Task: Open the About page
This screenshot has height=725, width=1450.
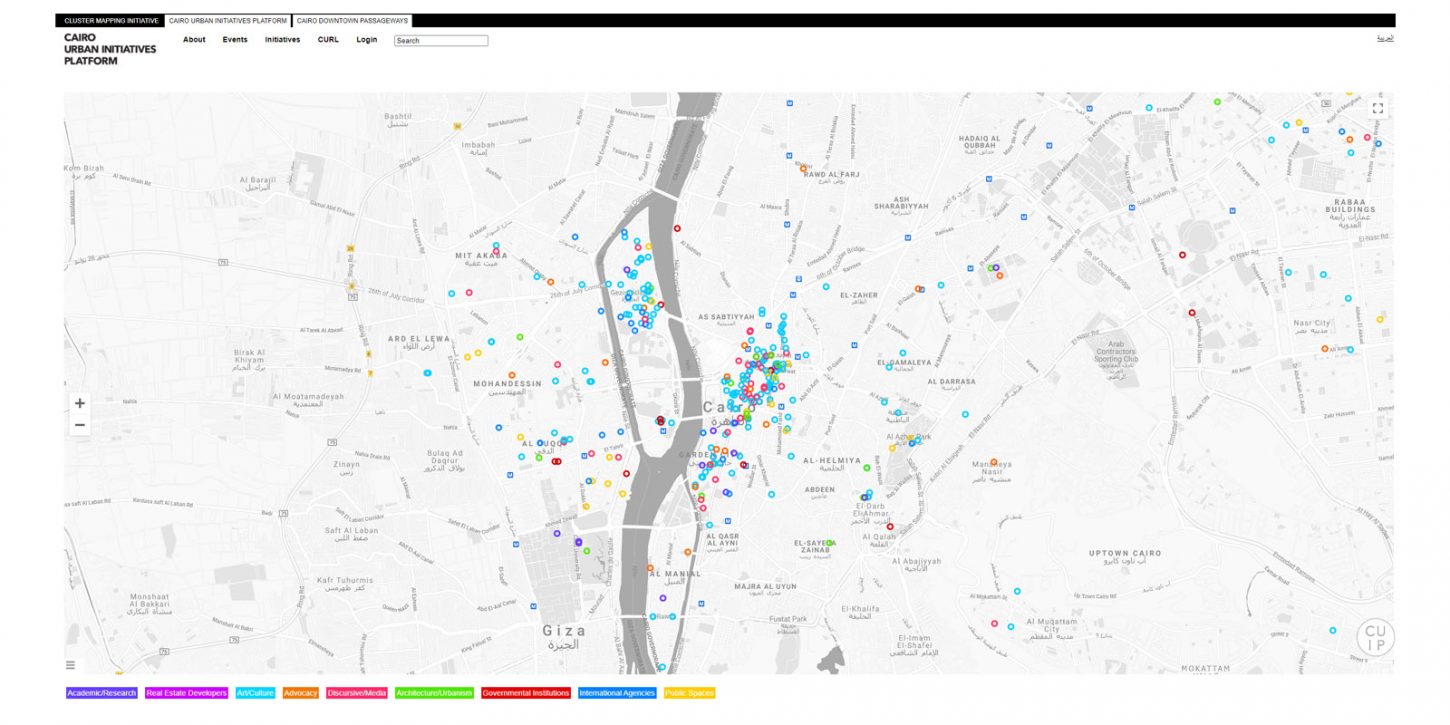Action: click(x=194, y=40)
